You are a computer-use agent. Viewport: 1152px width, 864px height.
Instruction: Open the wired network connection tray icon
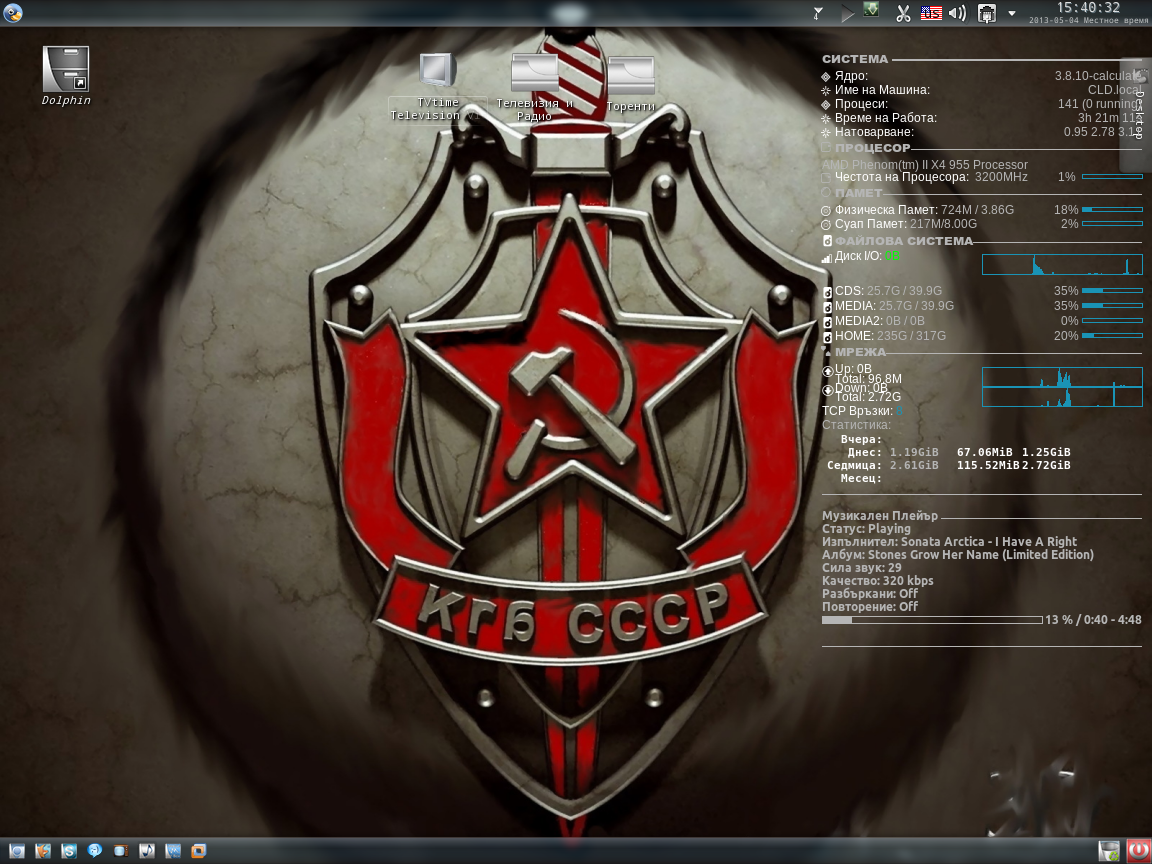tap(986, 13)
